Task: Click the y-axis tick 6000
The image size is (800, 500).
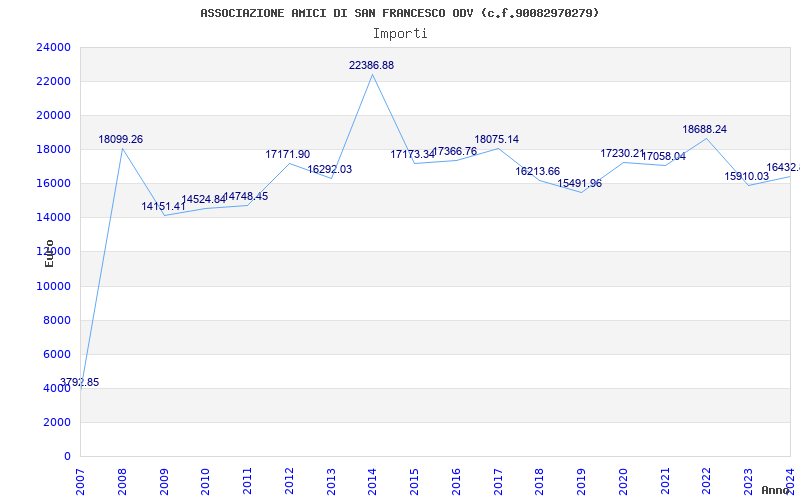Action: pos(56,355)
